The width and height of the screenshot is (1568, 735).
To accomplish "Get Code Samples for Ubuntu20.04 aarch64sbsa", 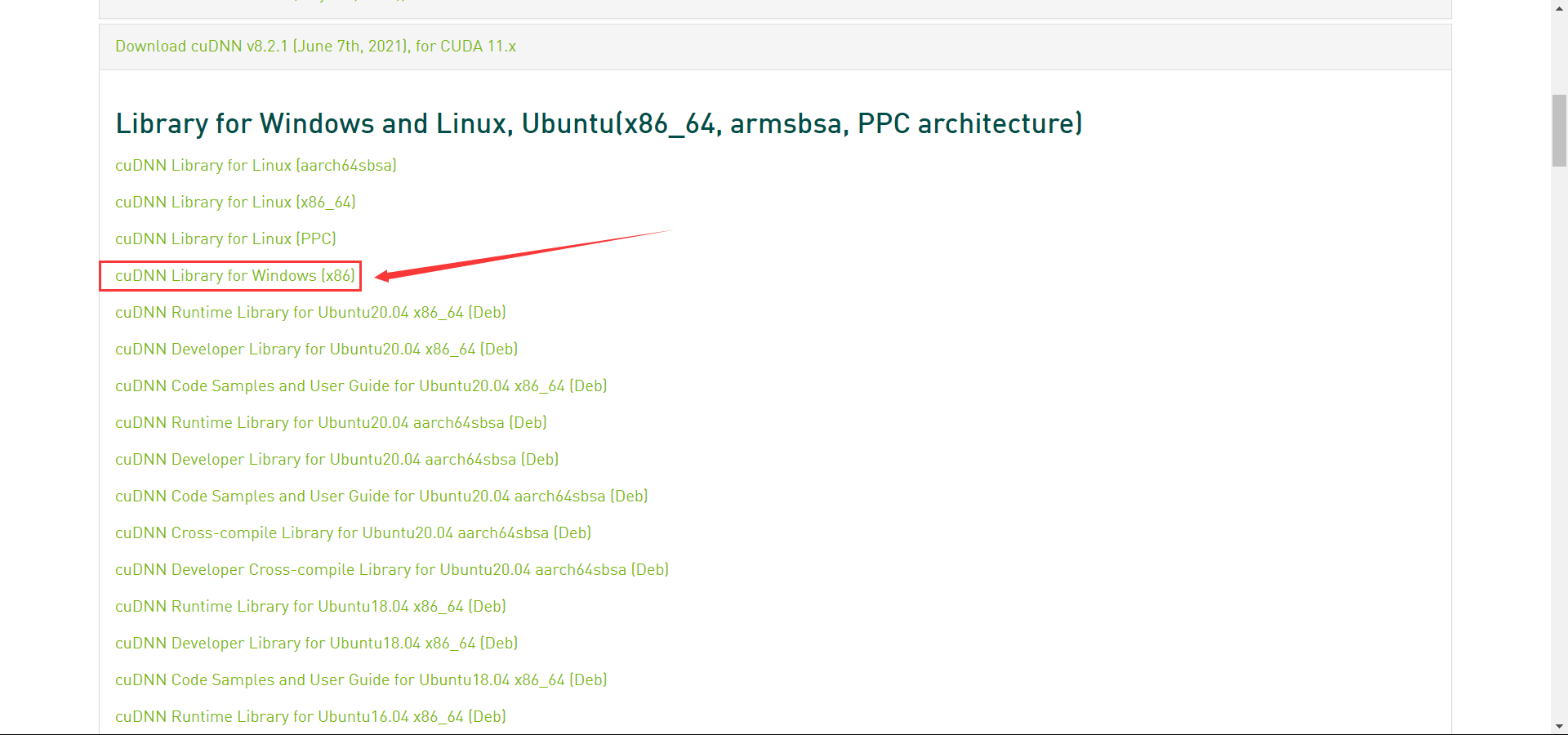I will pyautogui.click(x=381, y=497).
